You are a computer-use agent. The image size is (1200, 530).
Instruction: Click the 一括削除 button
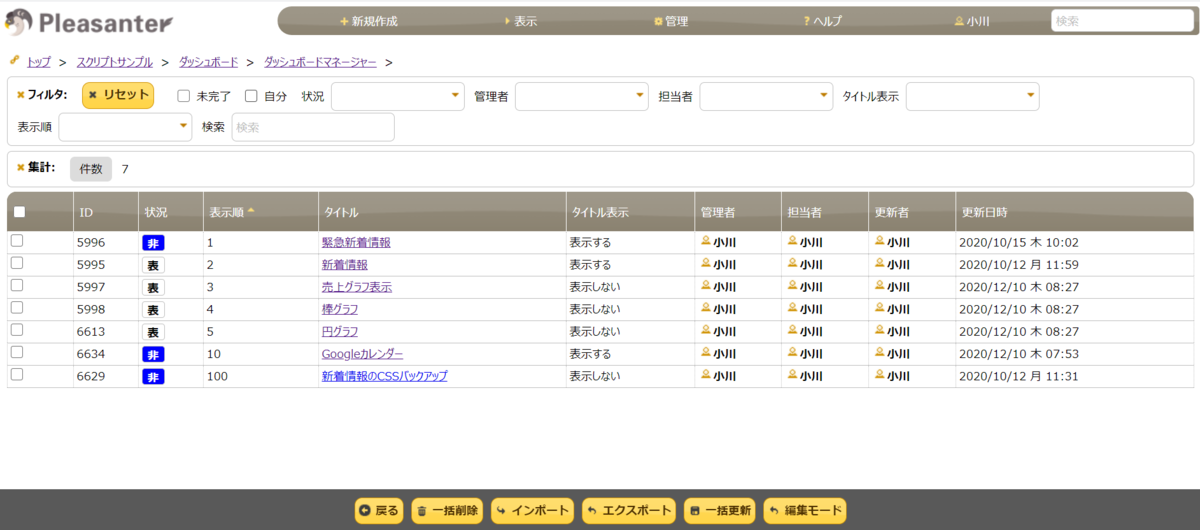click(446, 511)
